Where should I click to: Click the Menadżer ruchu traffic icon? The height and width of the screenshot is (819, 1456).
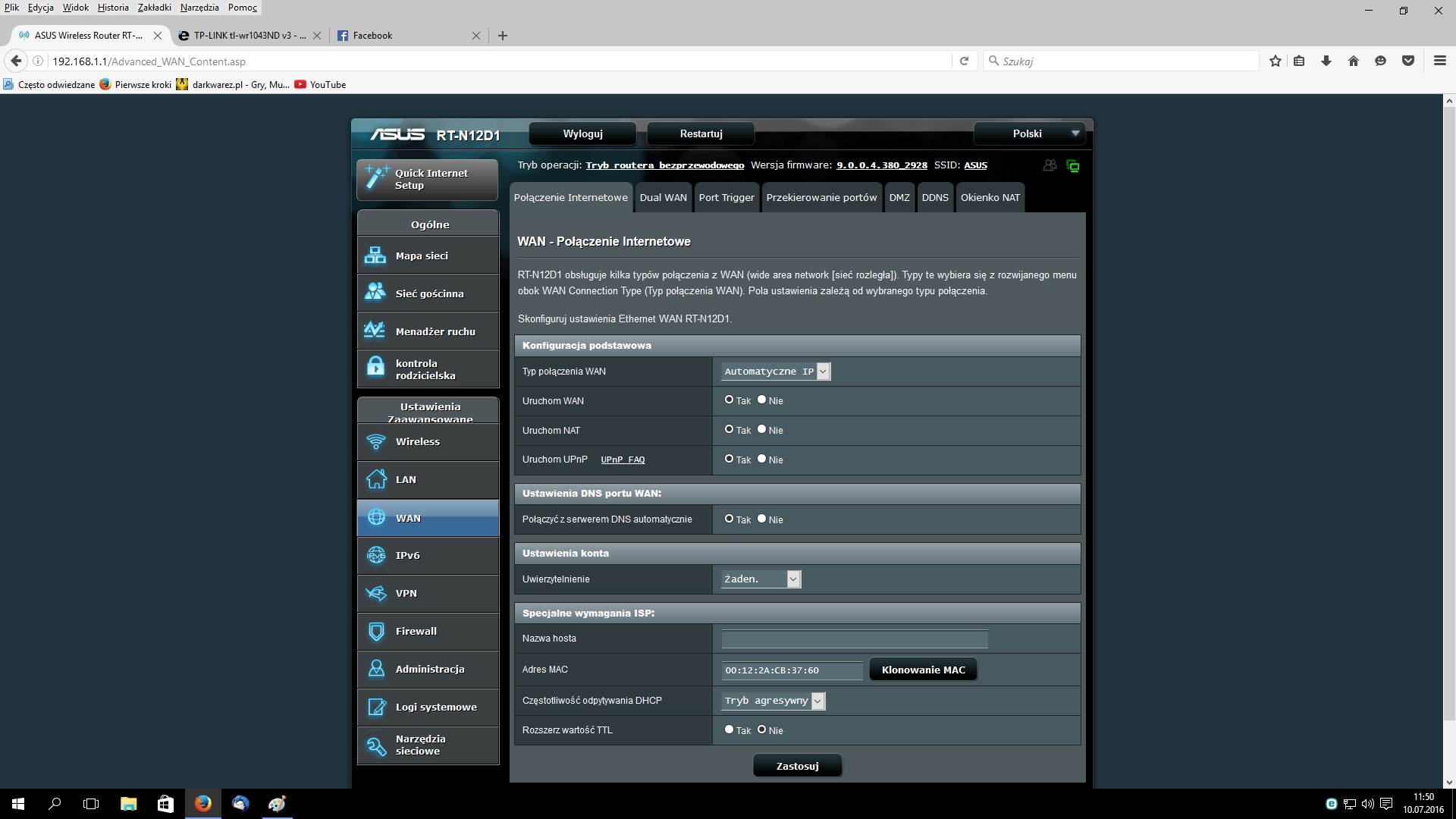375,331
